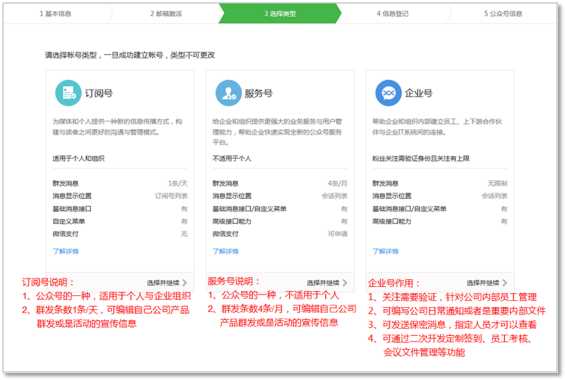The height and width of the screenshot is (380, 565).
Task: Click the 订阅号 card title
Action: pos(98,93)
